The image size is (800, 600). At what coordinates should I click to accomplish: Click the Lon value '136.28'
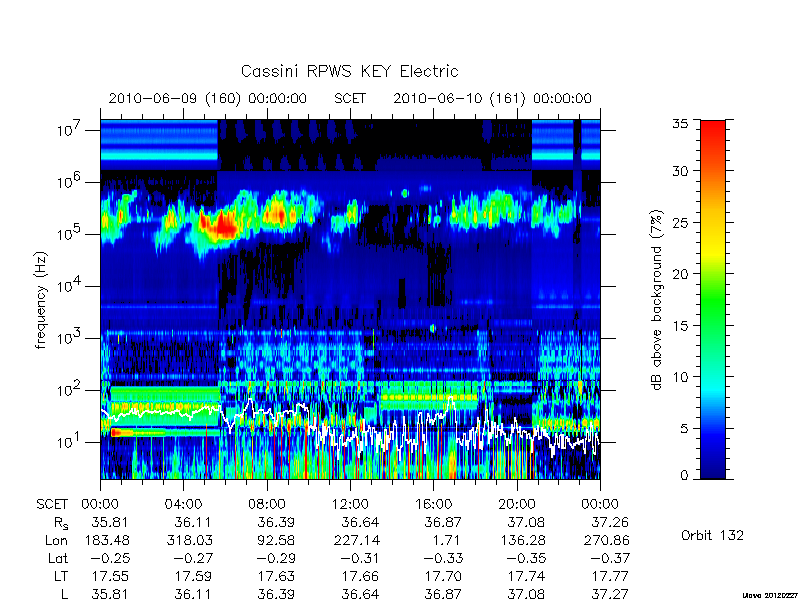click(x=523, y=540)
